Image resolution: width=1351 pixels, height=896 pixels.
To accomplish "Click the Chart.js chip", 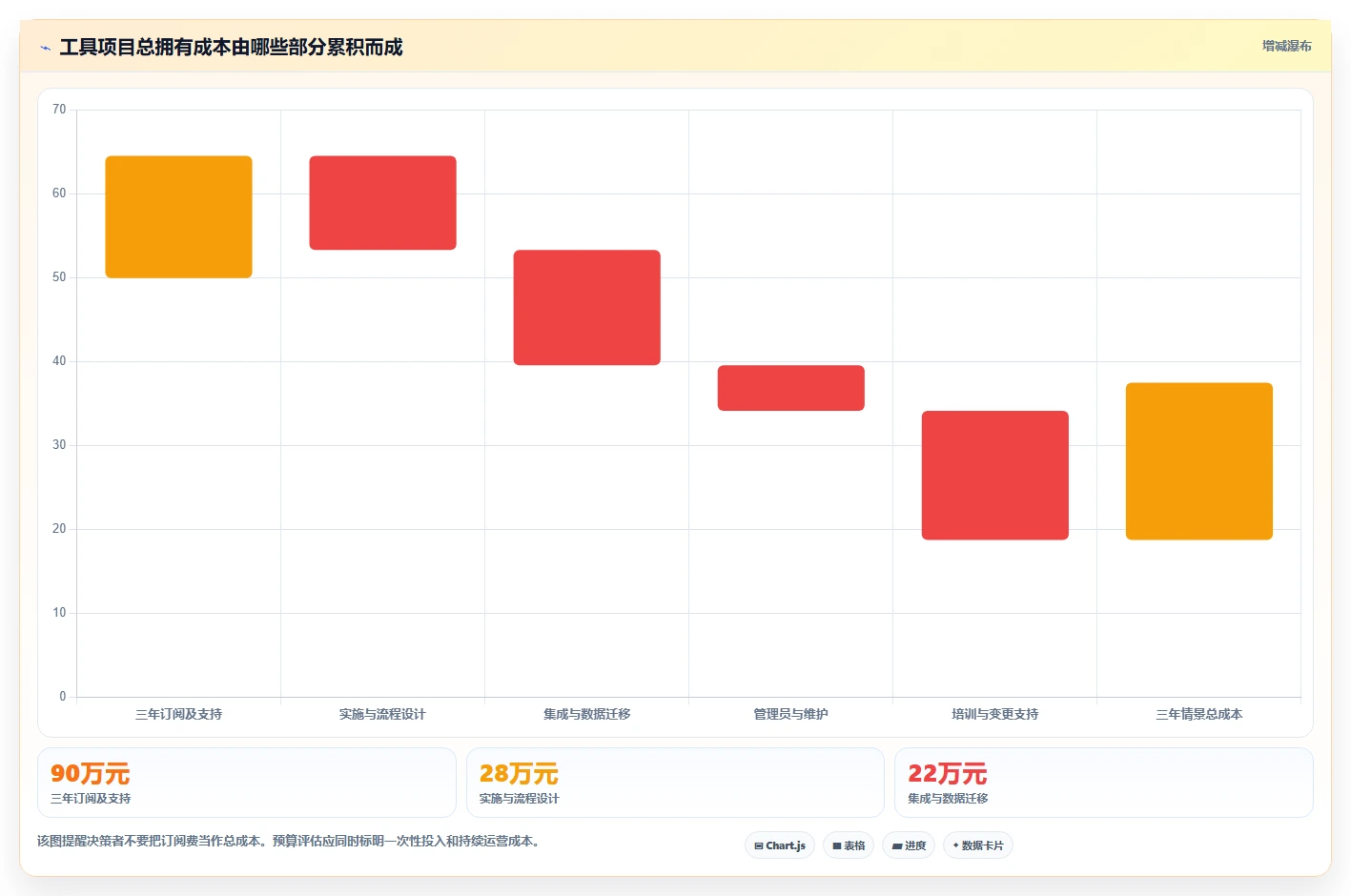I will pyautogui.click(x=780, y=845).
